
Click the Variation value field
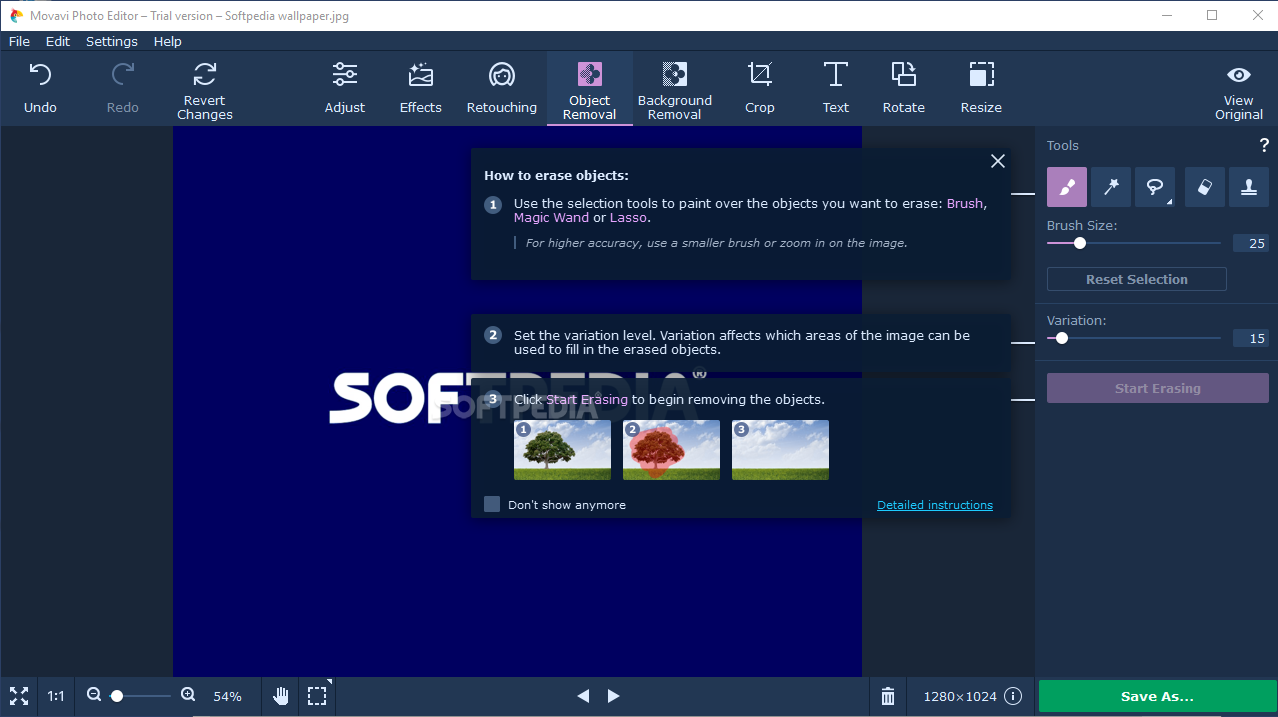click(x=1251, y=338)
